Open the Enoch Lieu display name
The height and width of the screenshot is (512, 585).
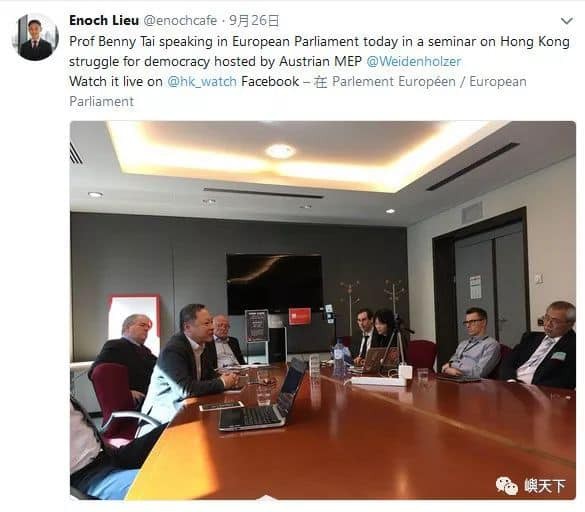point(104,21)
